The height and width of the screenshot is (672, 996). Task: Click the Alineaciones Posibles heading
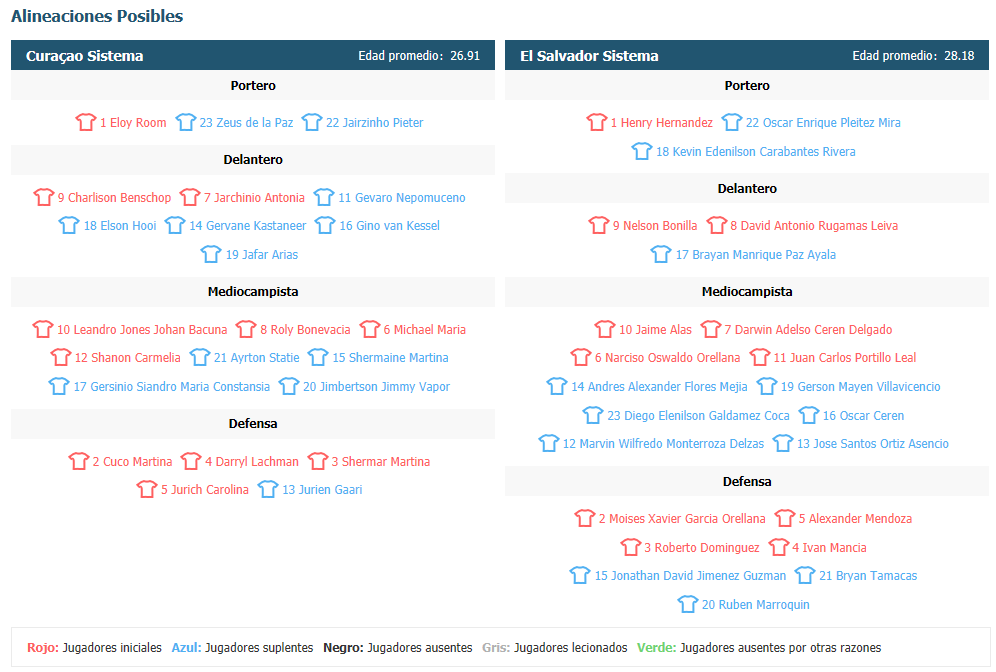point(97,17)
